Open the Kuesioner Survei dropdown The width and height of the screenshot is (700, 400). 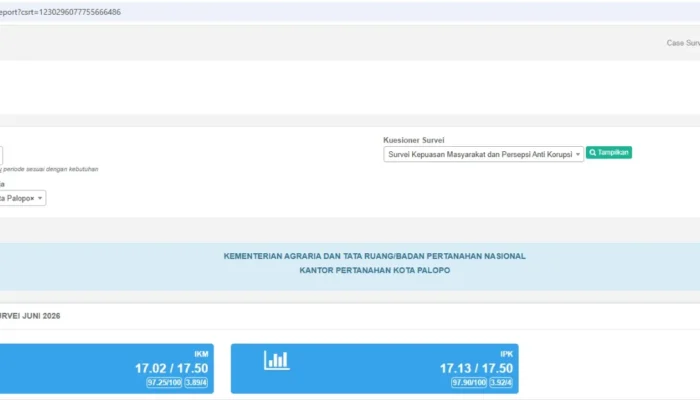(x=483, y=154)
